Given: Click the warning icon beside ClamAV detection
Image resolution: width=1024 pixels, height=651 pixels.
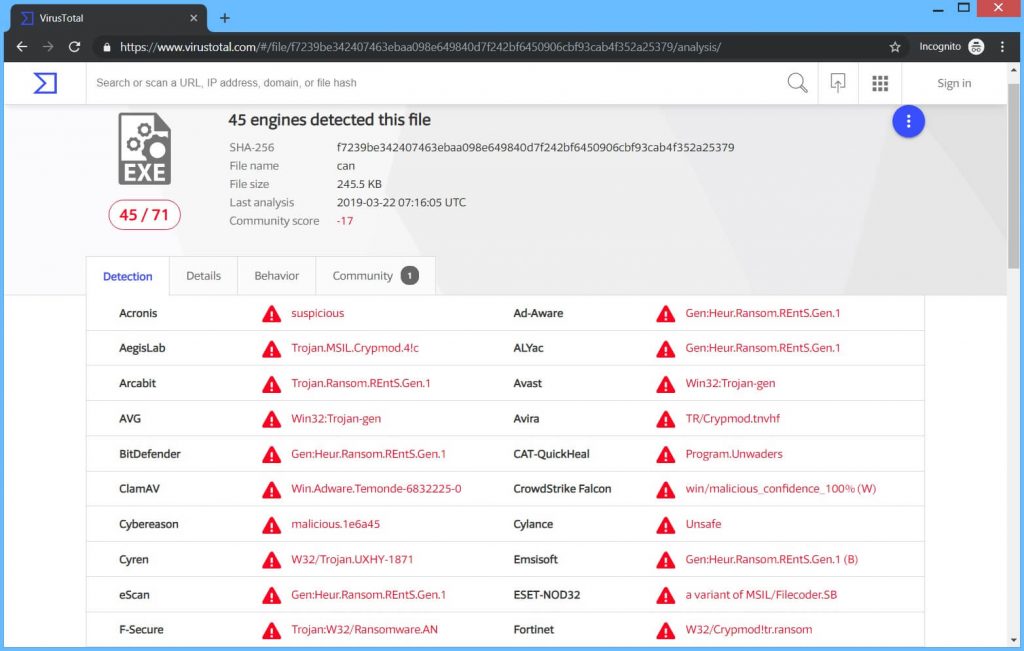Looking at the screenshot, I should (x=271, y=489).
